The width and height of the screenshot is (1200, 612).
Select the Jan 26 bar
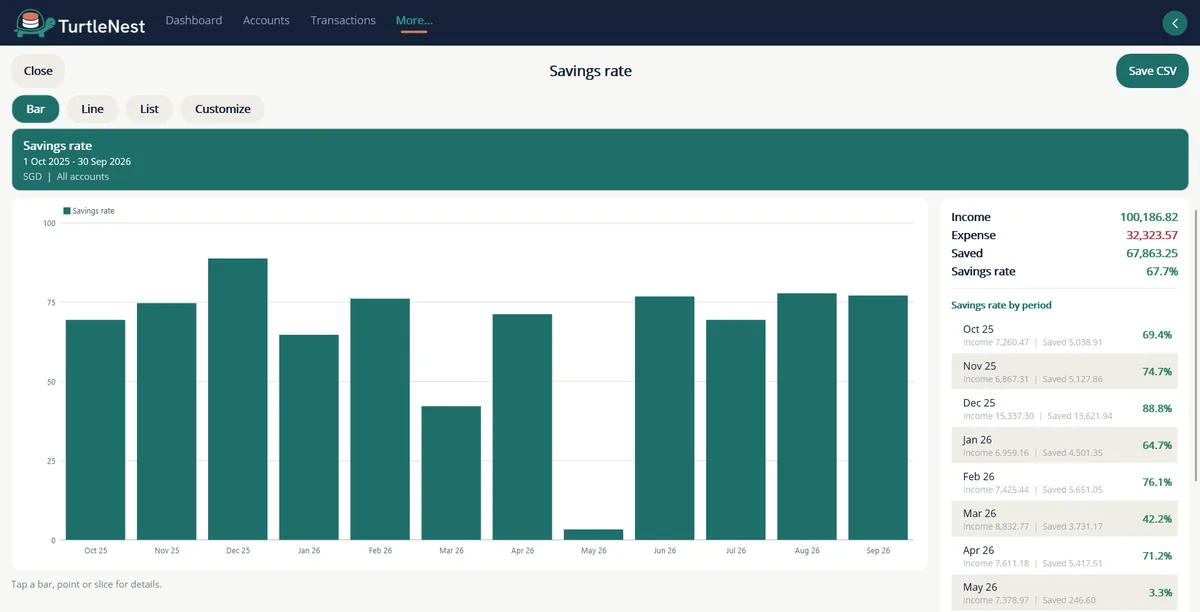(309, 437)
